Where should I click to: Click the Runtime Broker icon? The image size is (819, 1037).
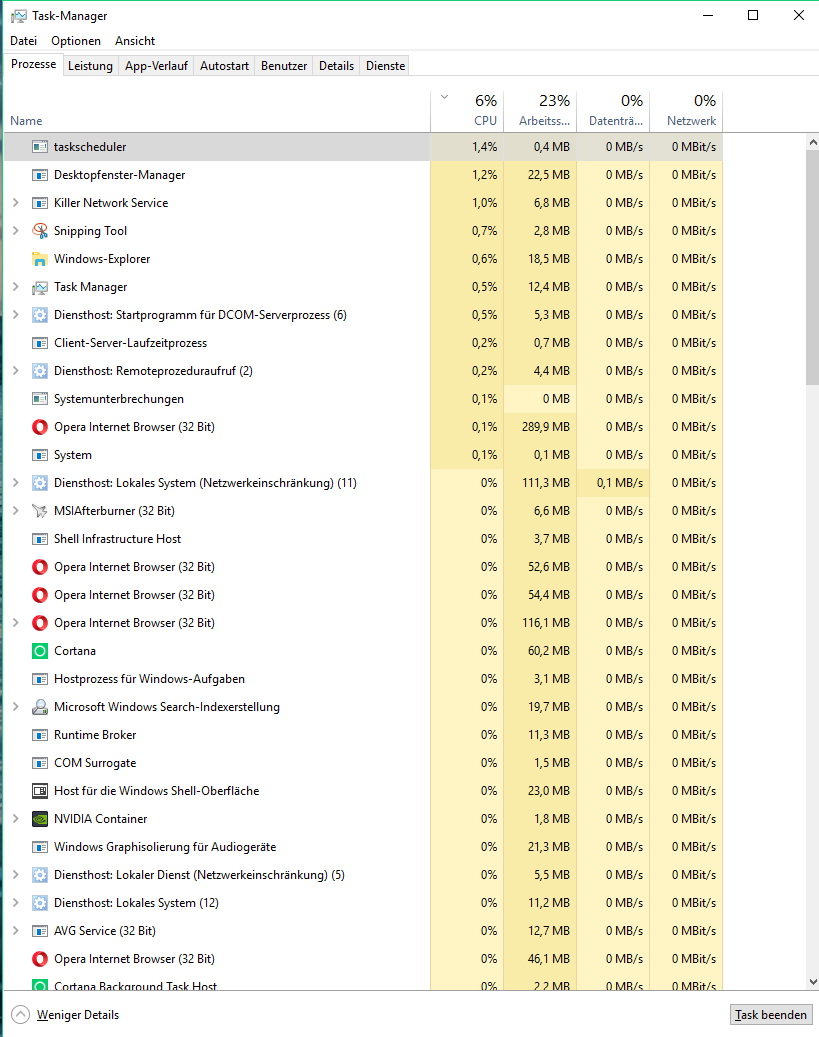point(40,735)
